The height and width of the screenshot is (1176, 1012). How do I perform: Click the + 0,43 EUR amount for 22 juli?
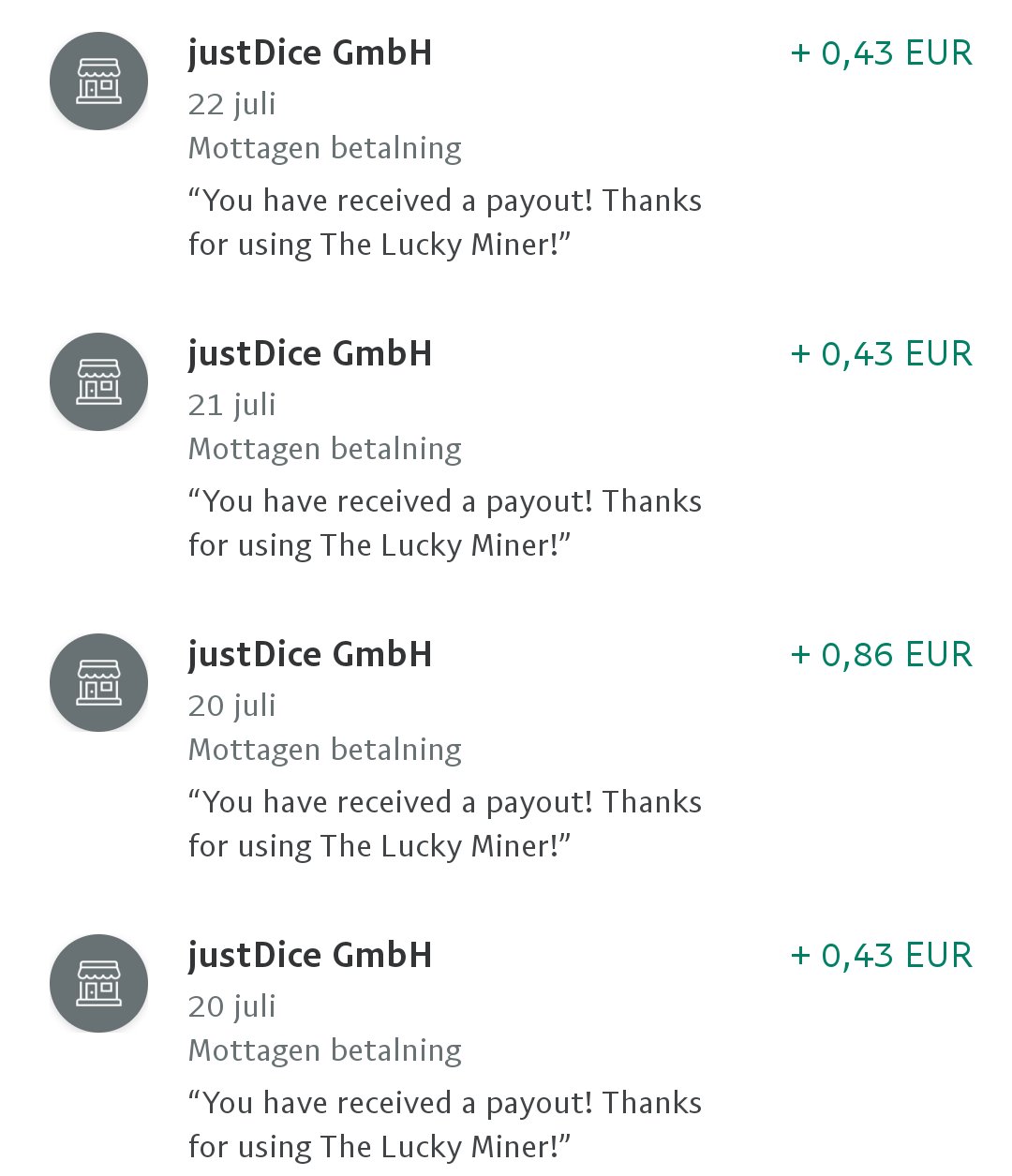(x=881, y=53)
